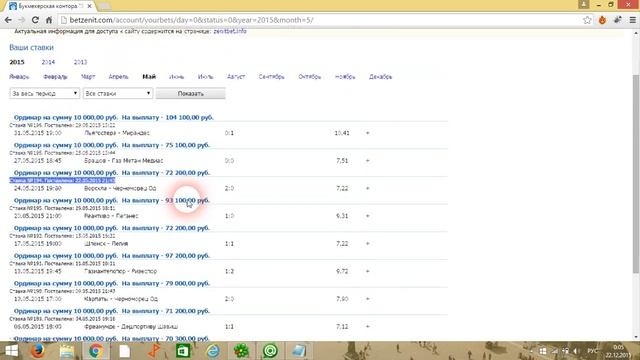
Task: Click bet header with payout 97 200,00 руб.
Action: [112, 256]
